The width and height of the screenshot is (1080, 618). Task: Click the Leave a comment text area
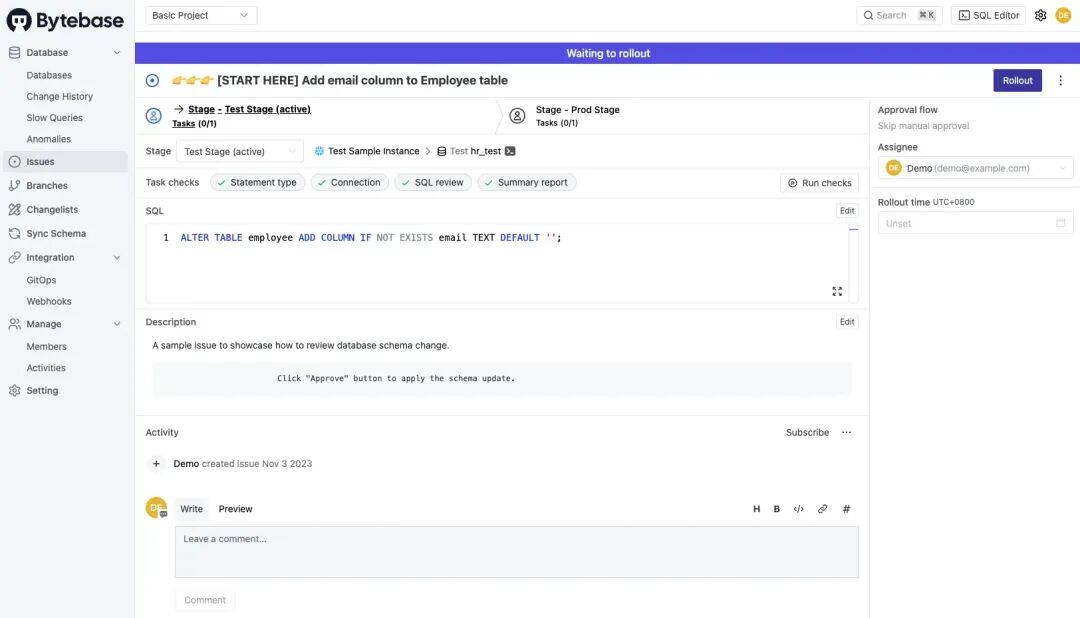(517, 552)
